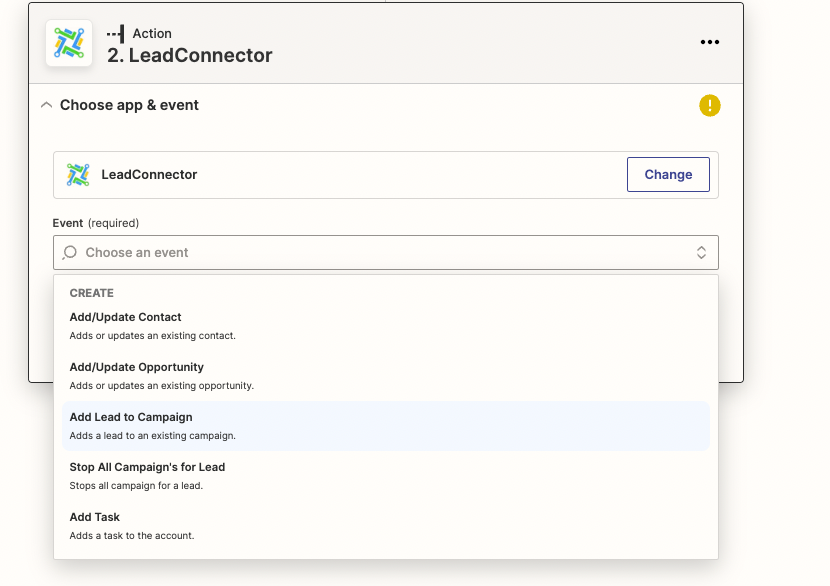Screen dimensions: 830x586
Task: Click the 2. LeadConnector step title
Action: (x=190, y=55)
